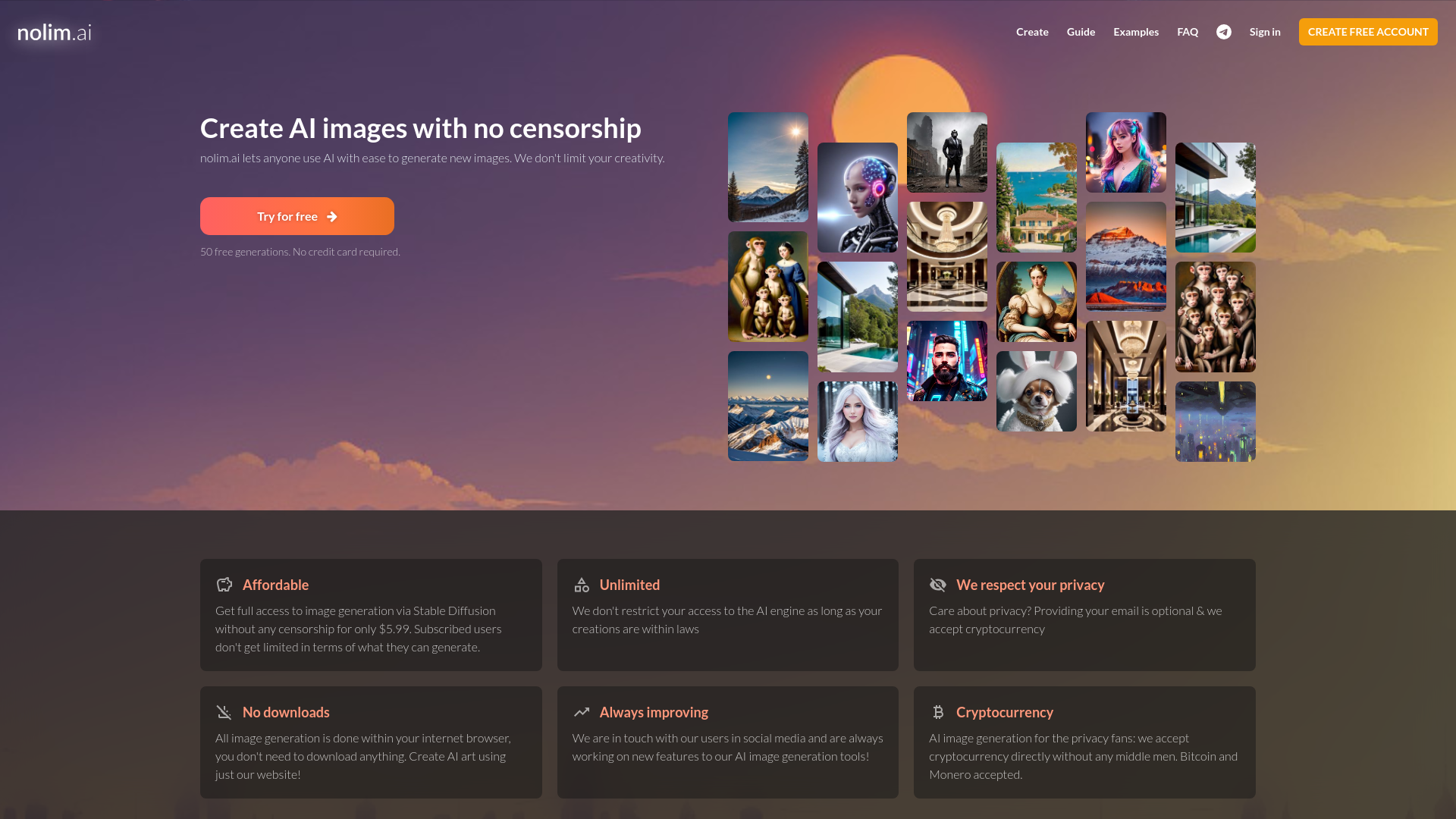This screenshot has height=819, width=1456.
Task: Select the modern house with pool thumbnail
Action: [x=858, y=316]
